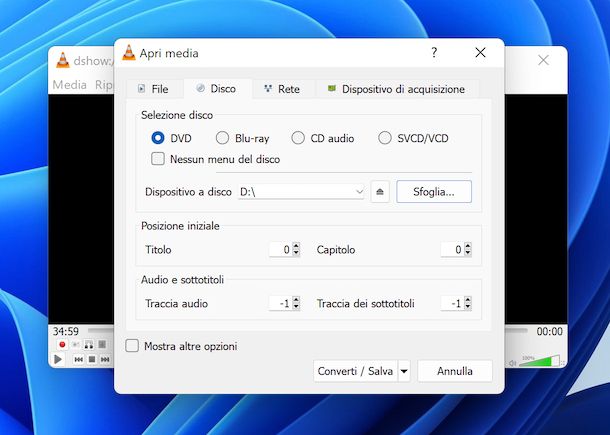Tick the Mostra altre opzioni checkbox
The image size is (610, 435).
coord(132,346)
